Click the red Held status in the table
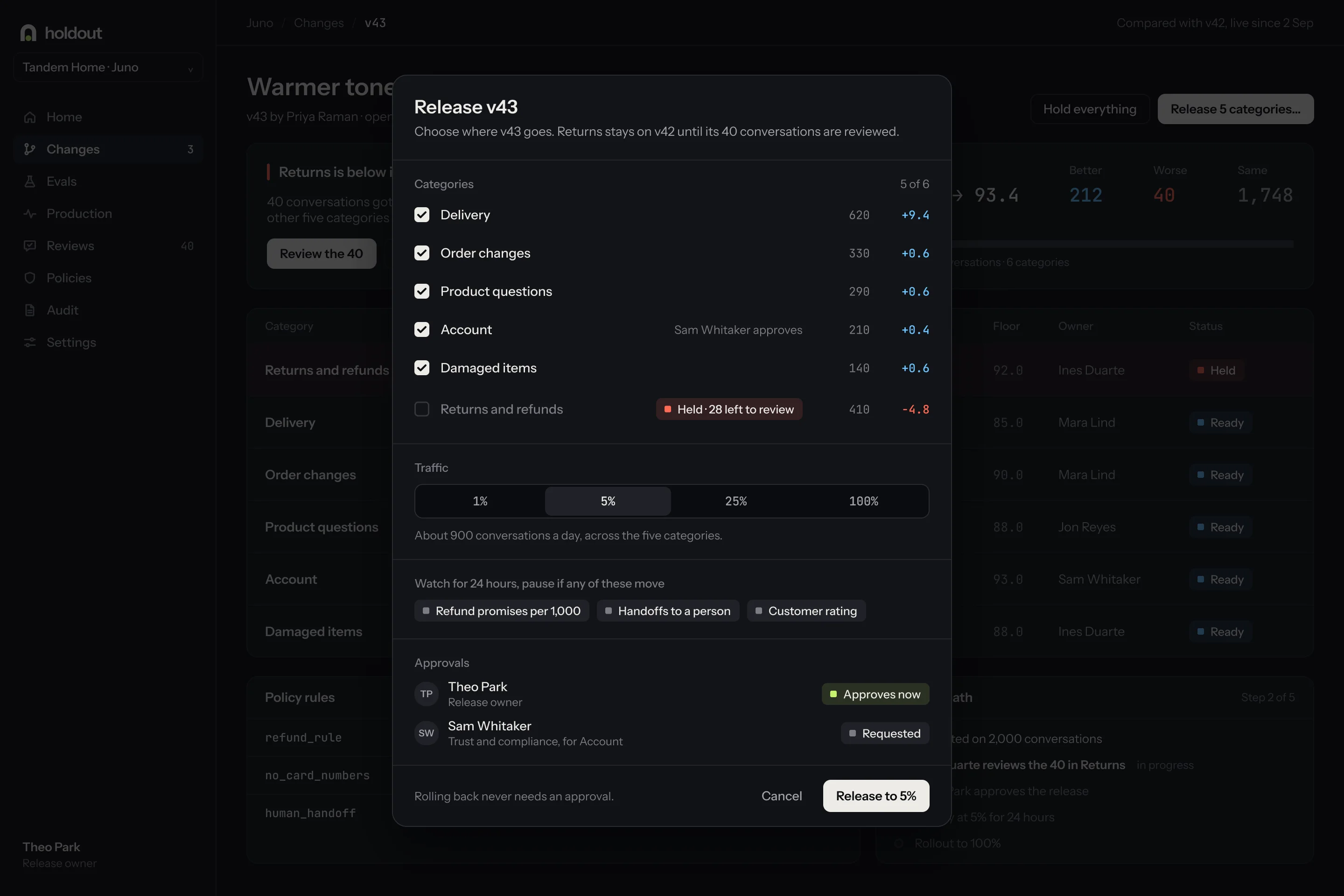 (1216, 370)
